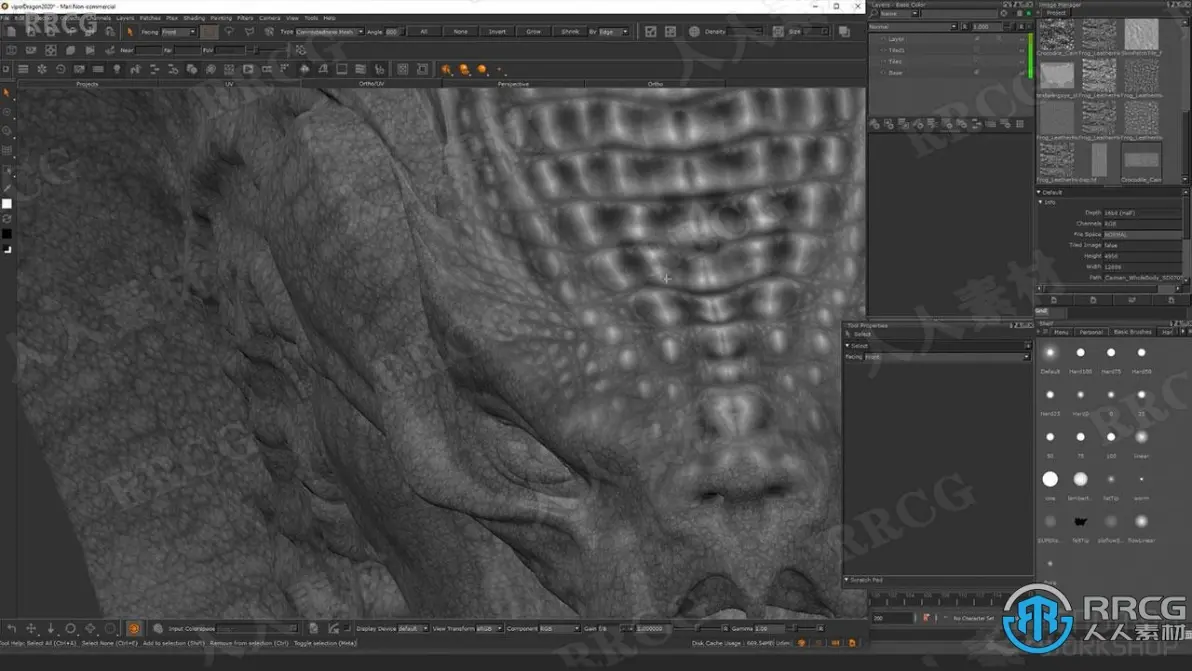Toggle visibility of the Tiled1 layer

click(x=883, y=50)
